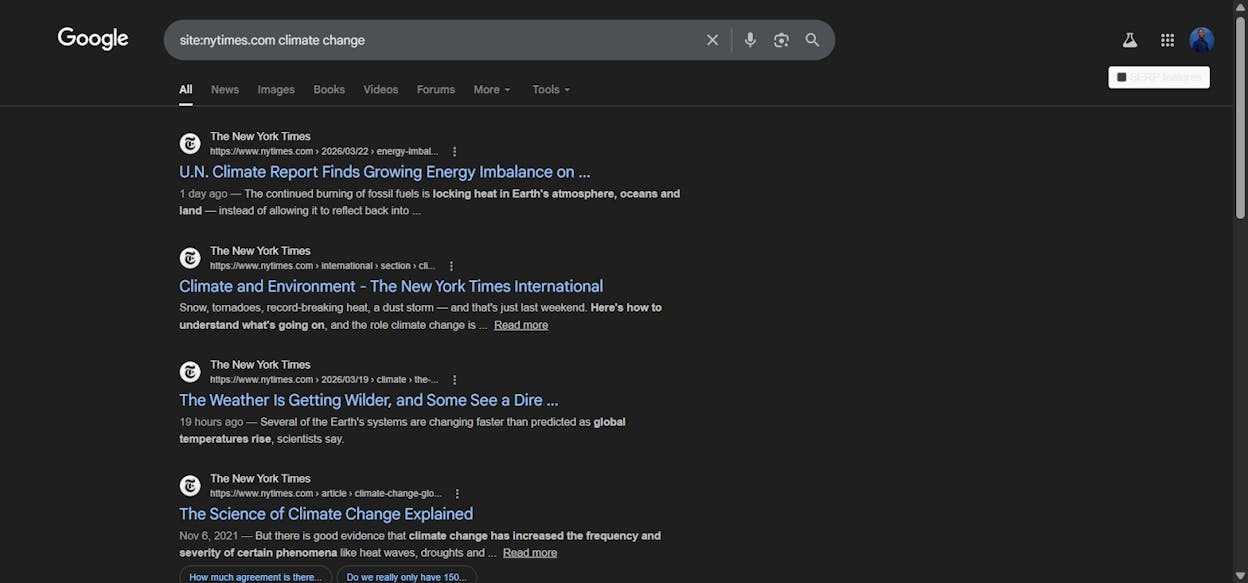Clear the search box with X
This screenshot has width=1248, height=583.
tap(712, 40)
